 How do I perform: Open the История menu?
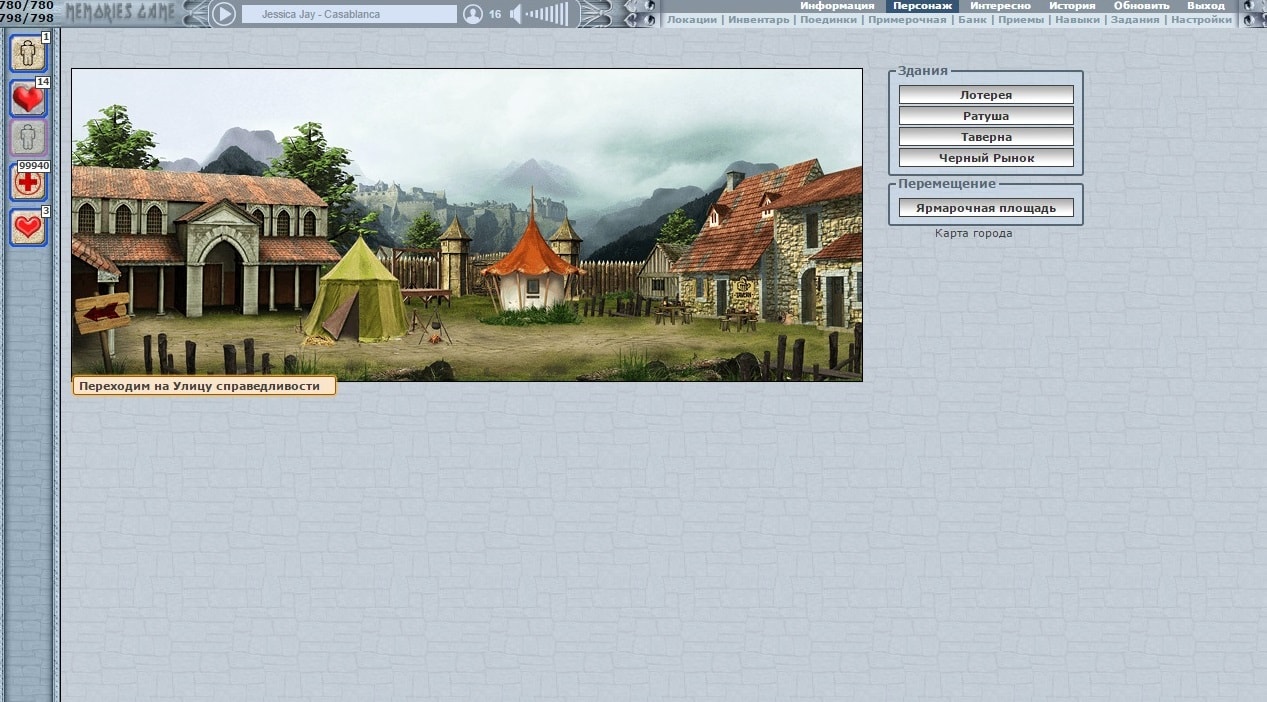pyautogui.click(x=1071, y=6)
